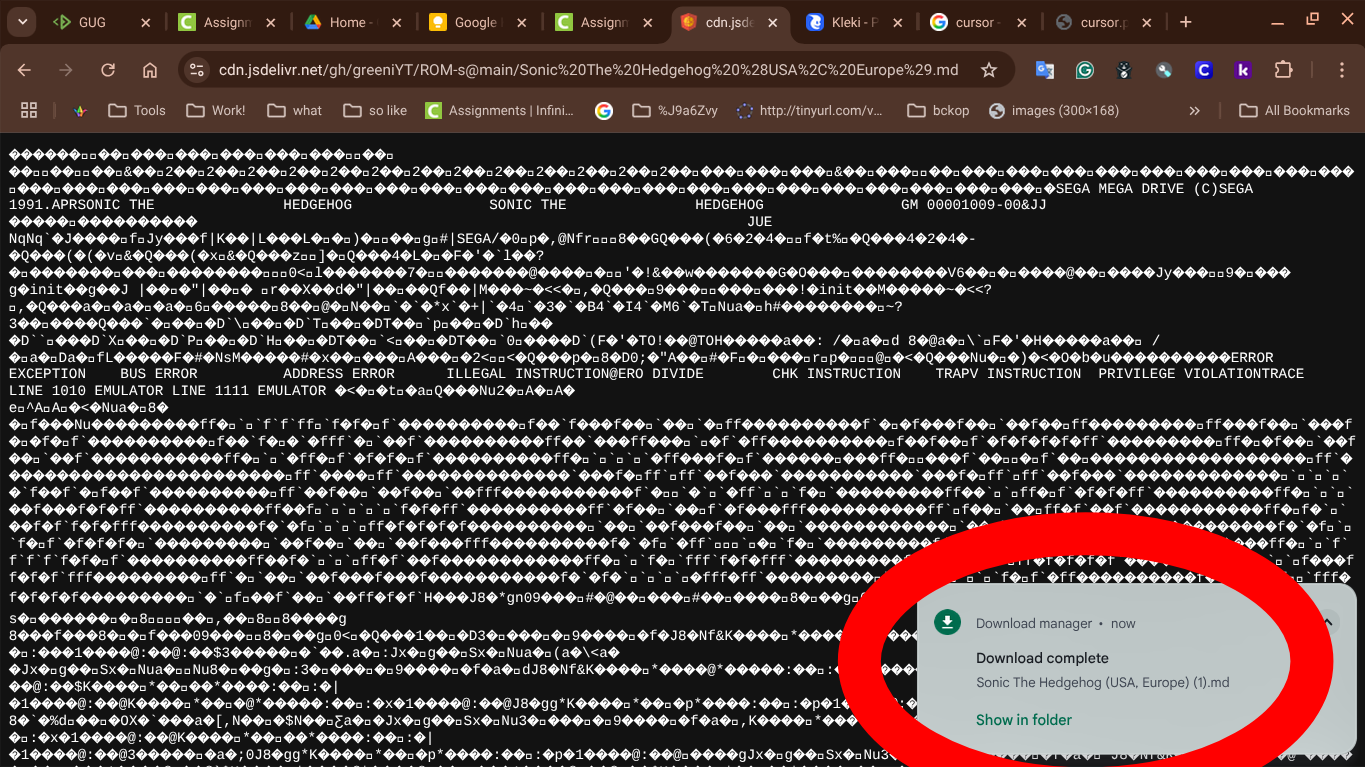Click the bookmark view star in address bar

point(988,70)
